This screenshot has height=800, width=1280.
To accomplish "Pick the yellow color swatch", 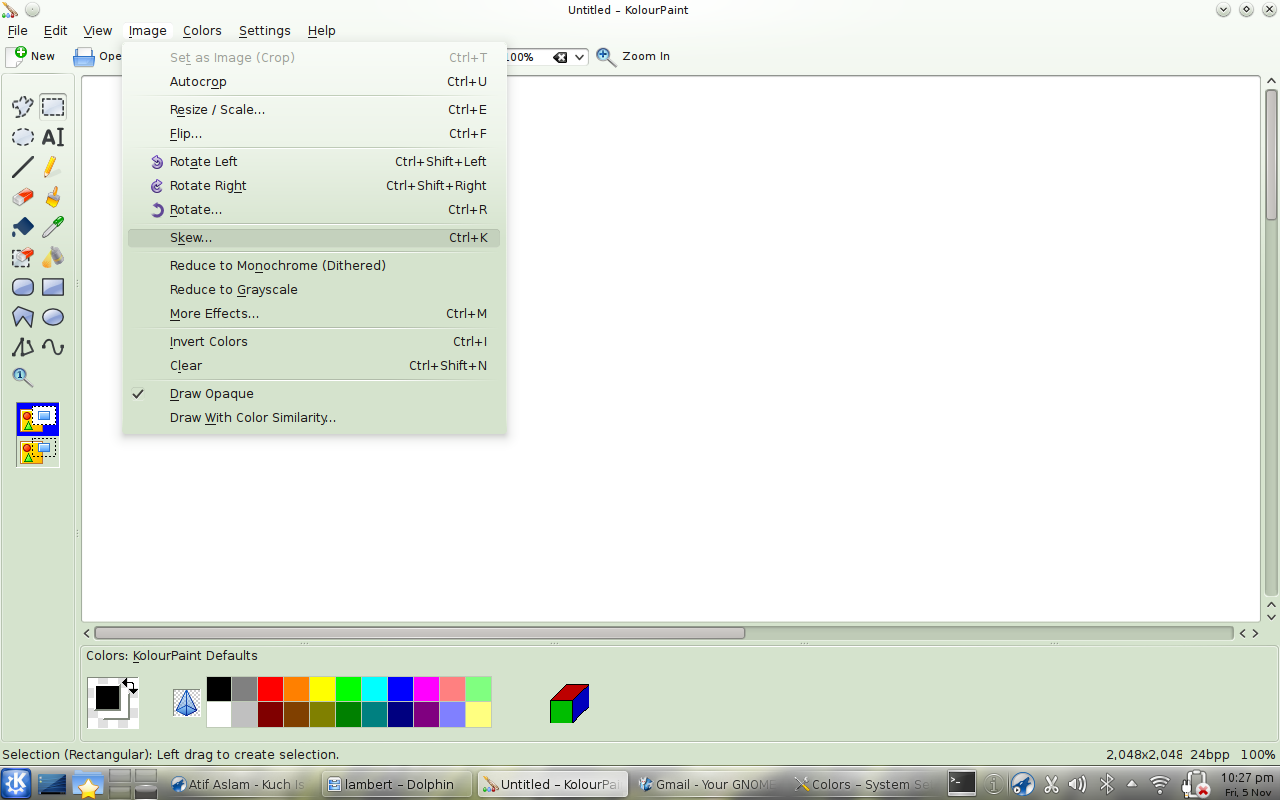I will click(323, 689).
